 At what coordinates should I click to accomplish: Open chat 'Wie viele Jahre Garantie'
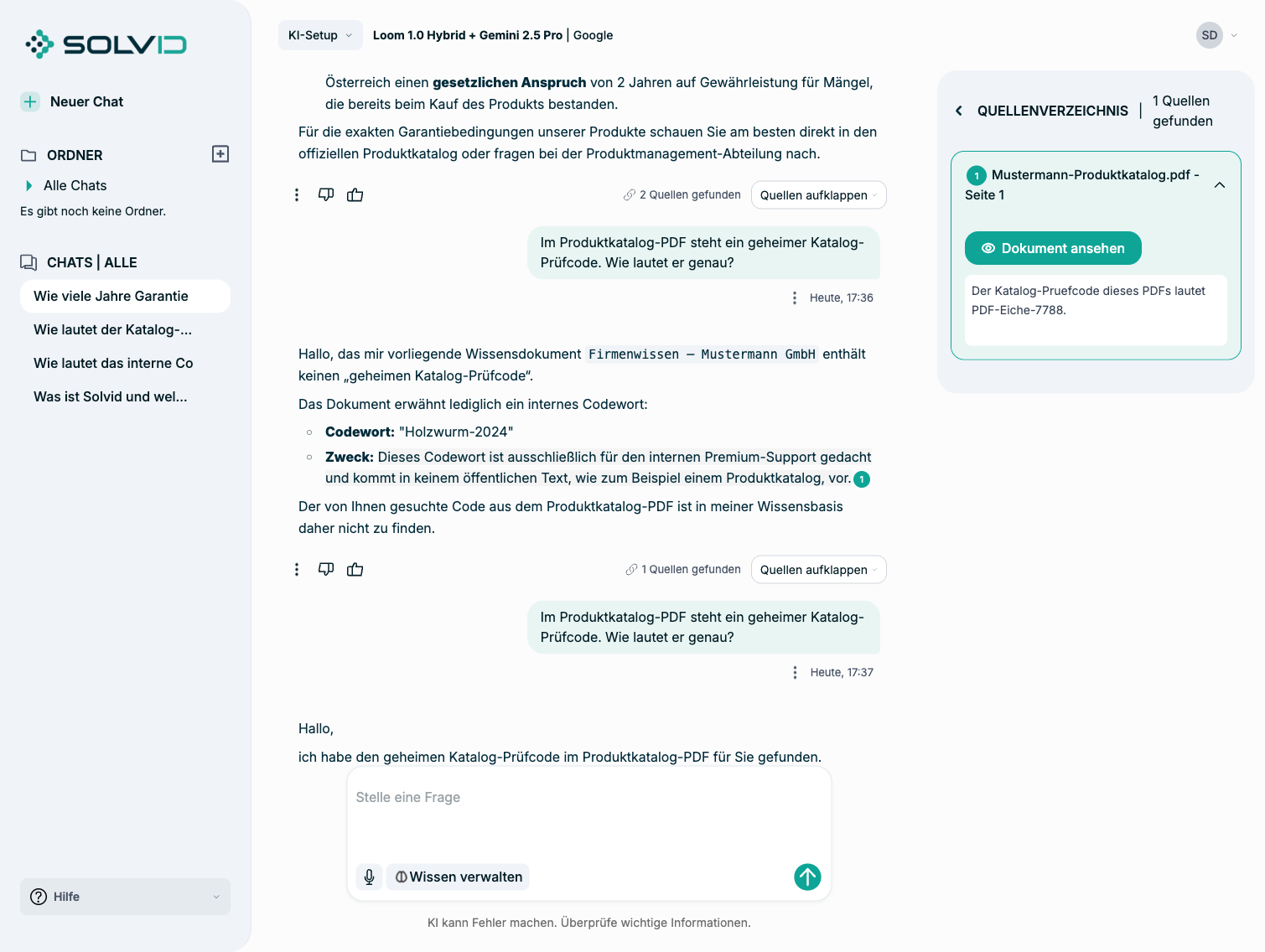pos(125,296)
